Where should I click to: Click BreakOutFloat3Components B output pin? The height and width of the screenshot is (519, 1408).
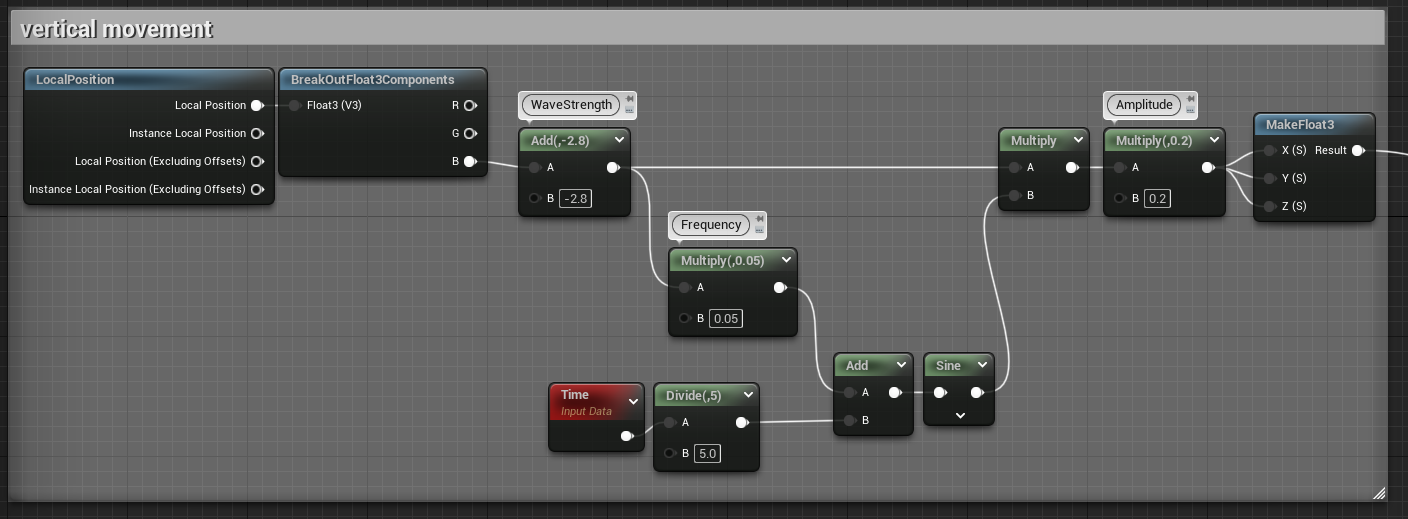pyautogui.click(x=469, y=161)
